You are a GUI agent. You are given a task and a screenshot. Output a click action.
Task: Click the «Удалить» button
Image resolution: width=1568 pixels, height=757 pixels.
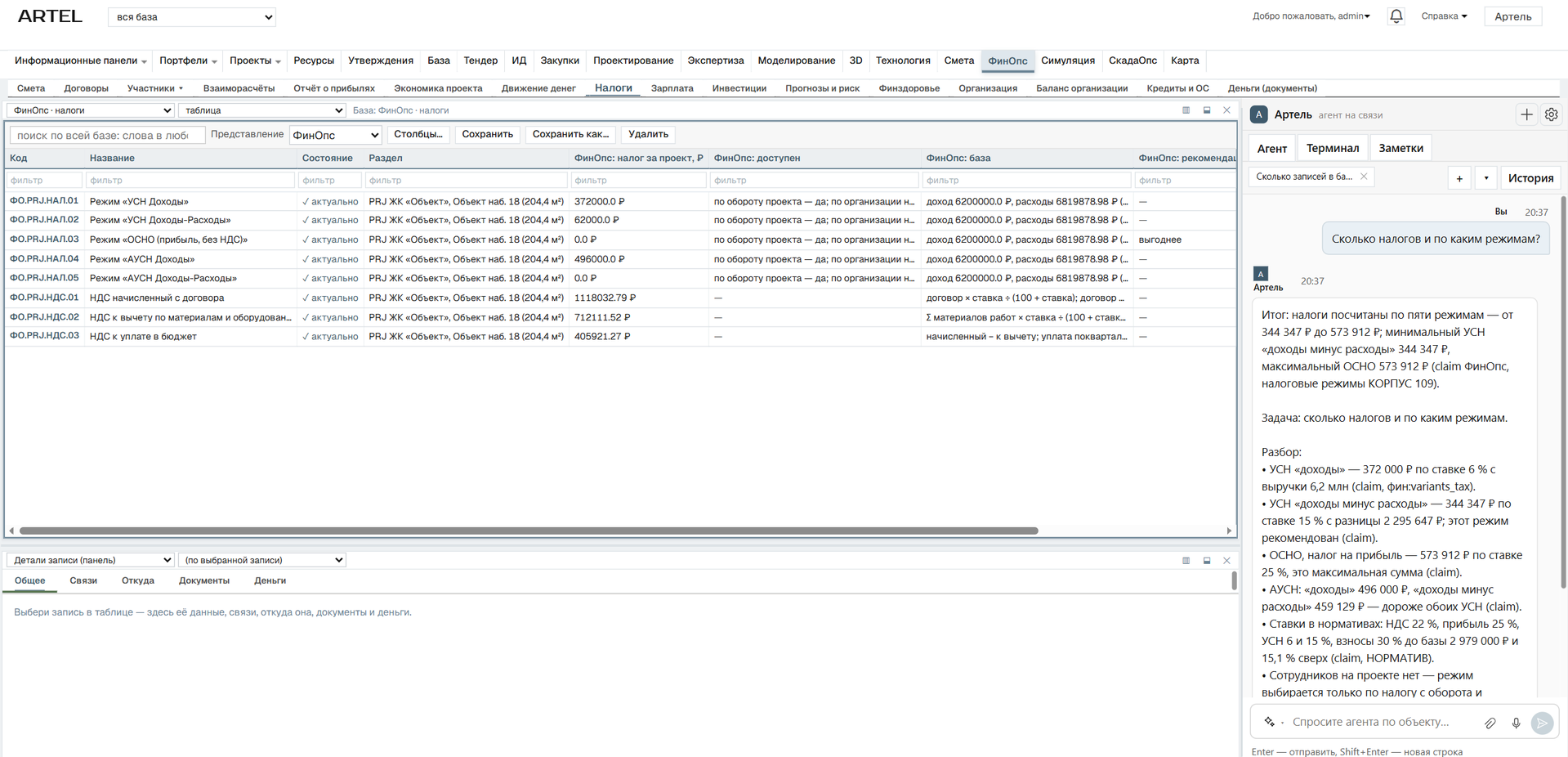click(648, 134)
